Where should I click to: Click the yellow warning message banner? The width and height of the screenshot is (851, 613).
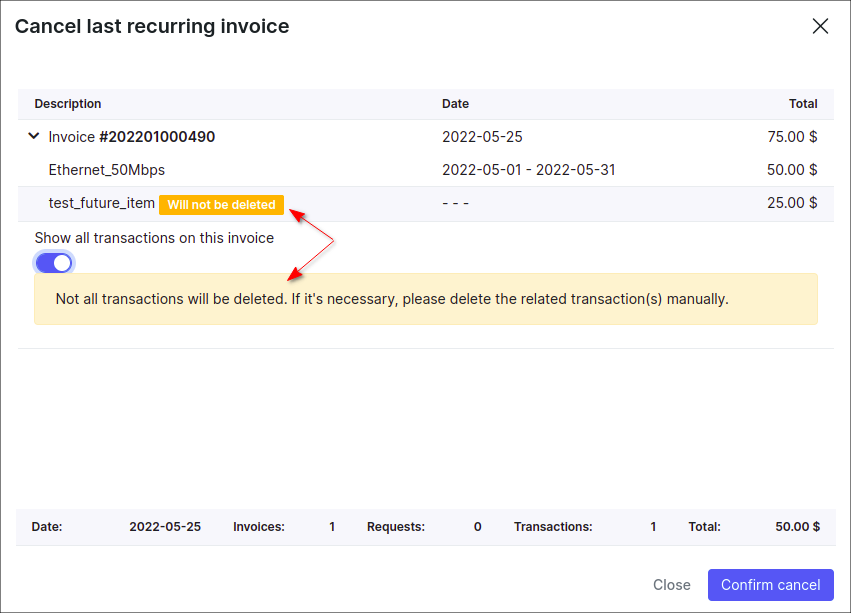coord(425,299)
